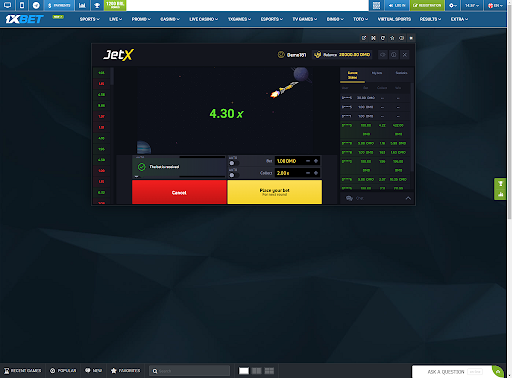Open the Payments button with dollar sign
The height and width of the screenshot is (378, 512).
[x=59, y=5]
